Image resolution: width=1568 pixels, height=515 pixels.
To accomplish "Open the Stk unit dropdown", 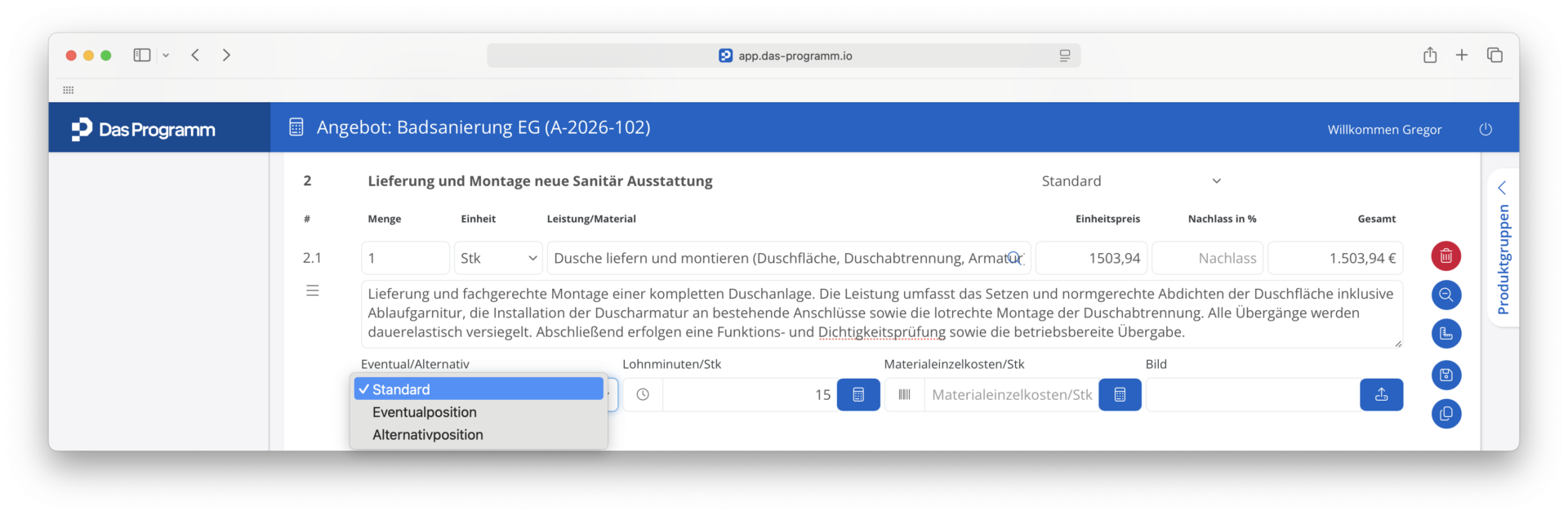I will [498, 258].
